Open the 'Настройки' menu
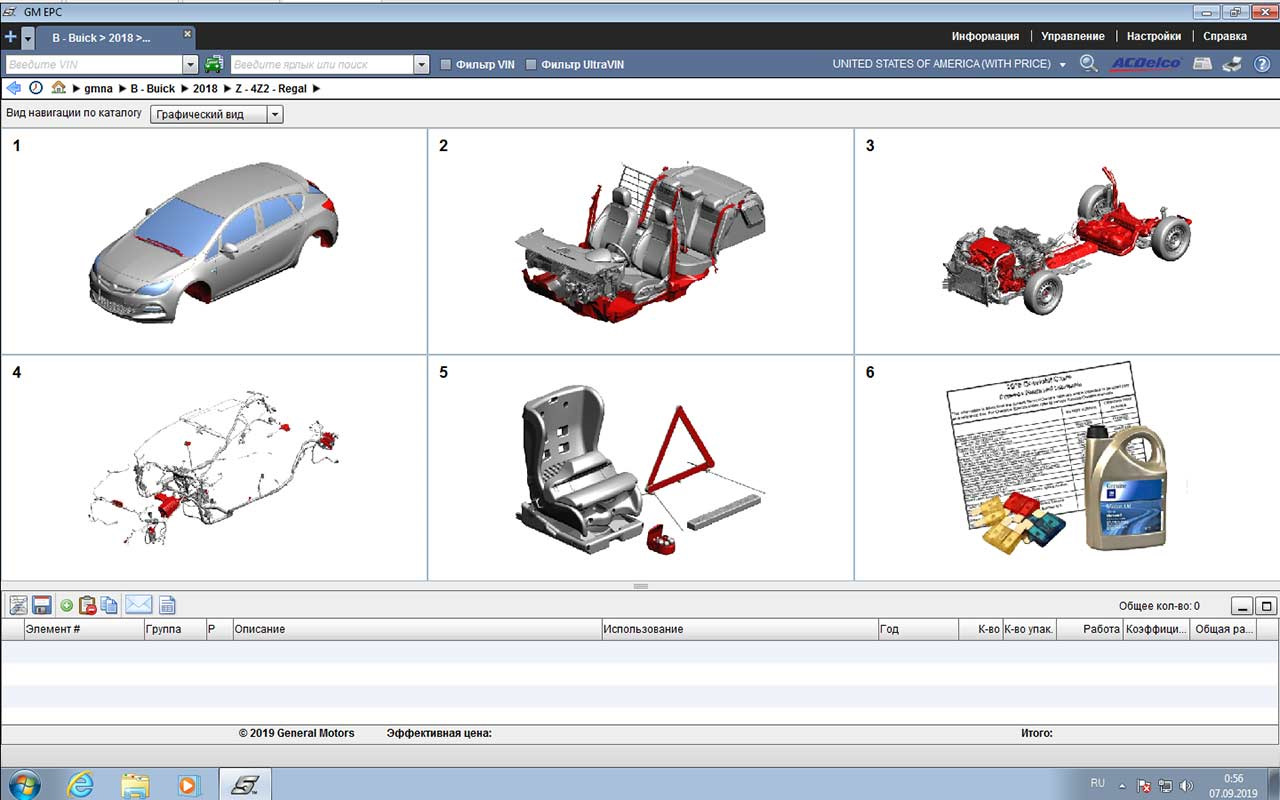Image resolution: width=1280 pixels, height=800 pixels. (1154, 36)
